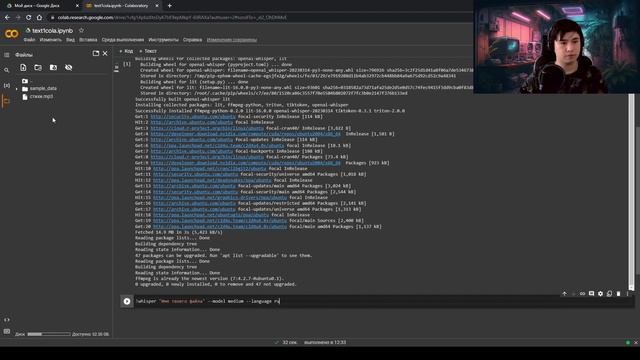Open terminal sidebar icon

pyautogui.click(x=7, y=331)
